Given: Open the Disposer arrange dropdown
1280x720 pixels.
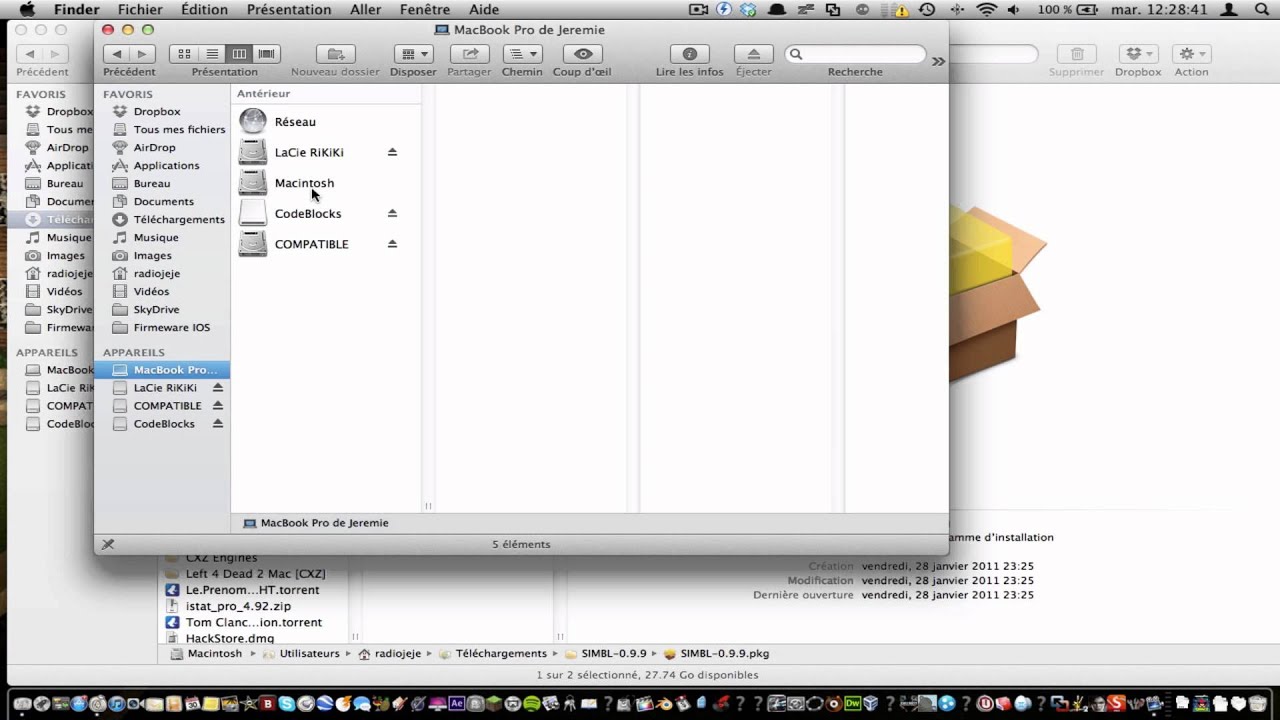Looking at the screenshot, I should coord(413,54).
